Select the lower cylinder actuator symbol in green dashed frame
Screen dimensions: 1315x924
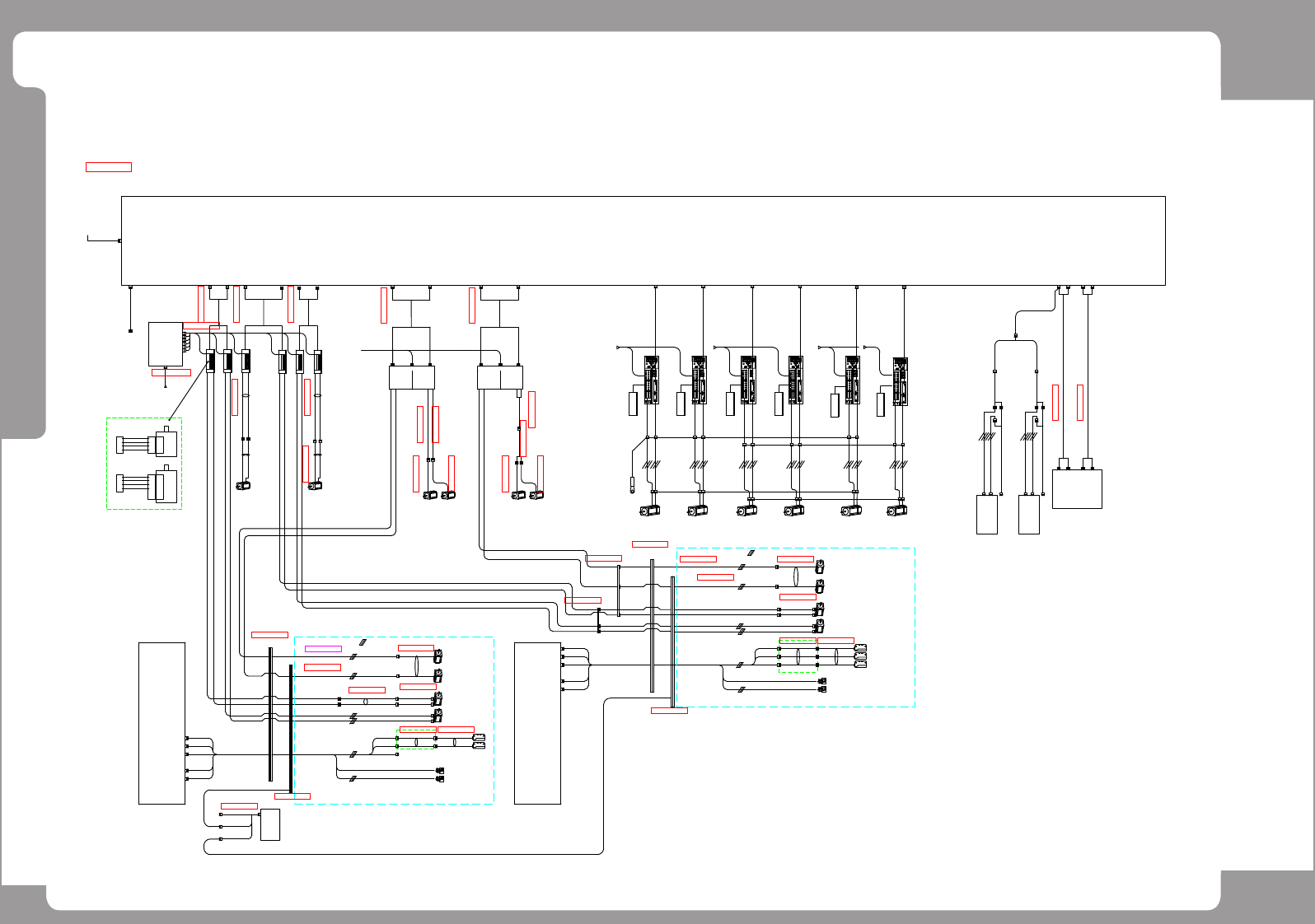coord(147,483)
